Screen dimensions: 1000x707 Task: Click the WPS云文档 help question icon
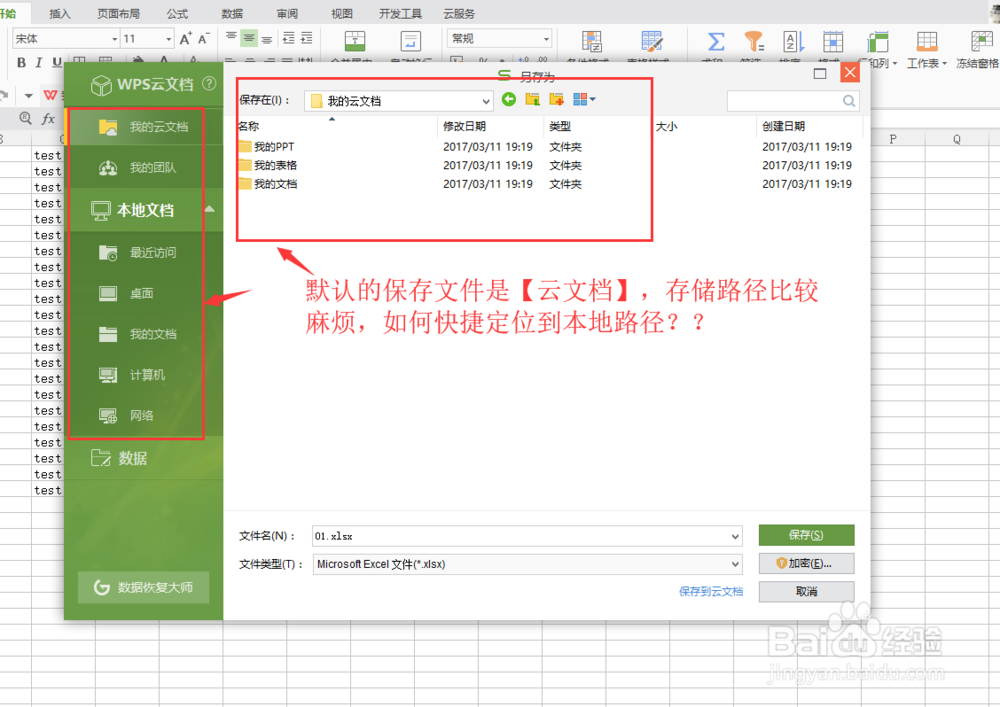tap(209, 84)
